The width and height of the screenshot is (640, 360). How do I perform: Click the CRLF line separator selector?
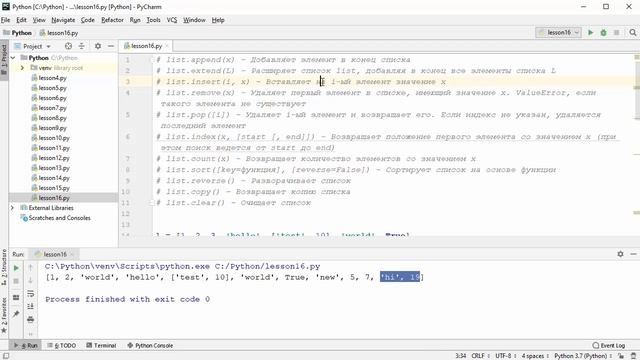[480, 356]
